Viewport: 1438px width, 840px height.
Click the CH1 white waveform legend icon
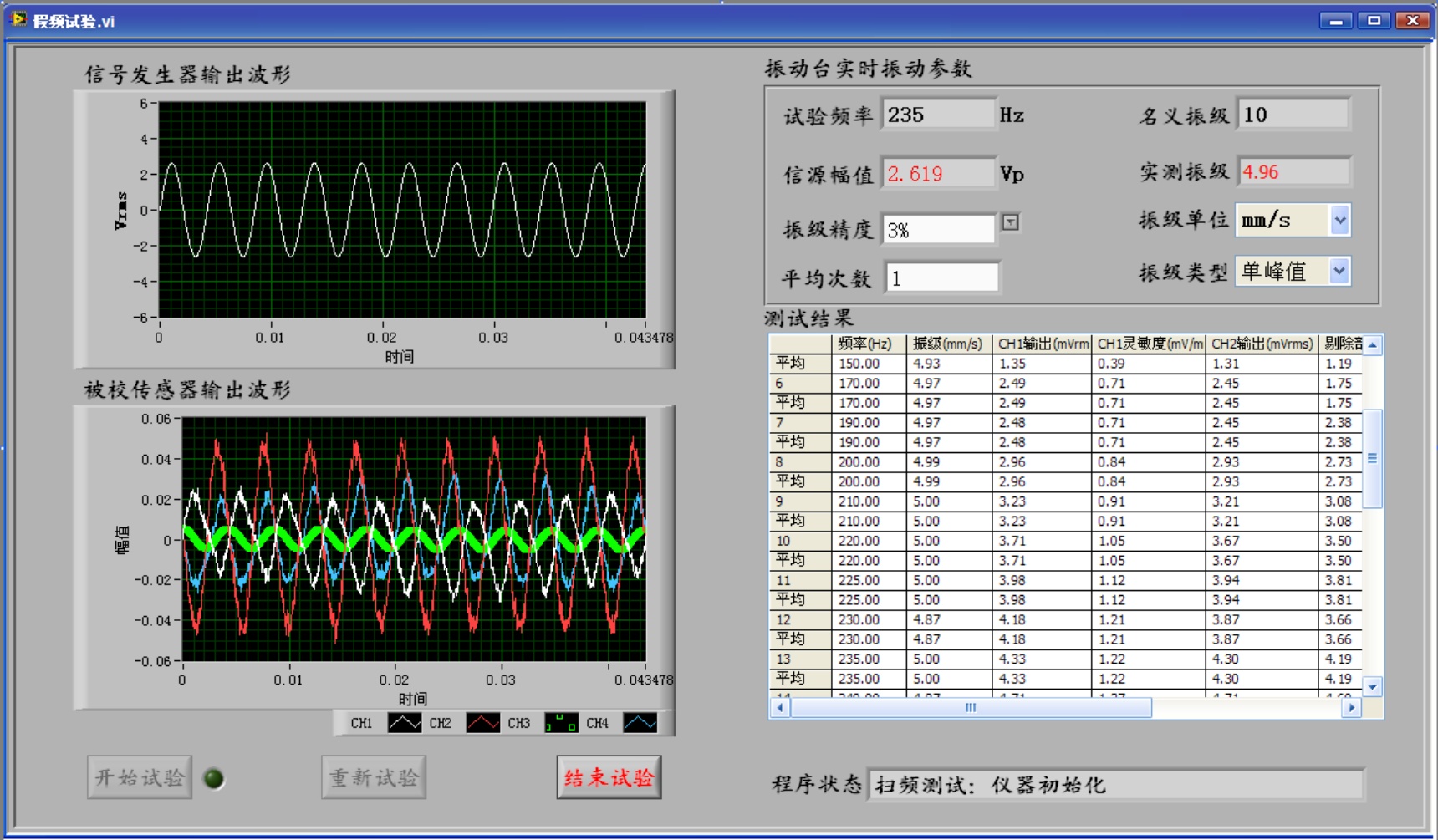click(404, 723)
